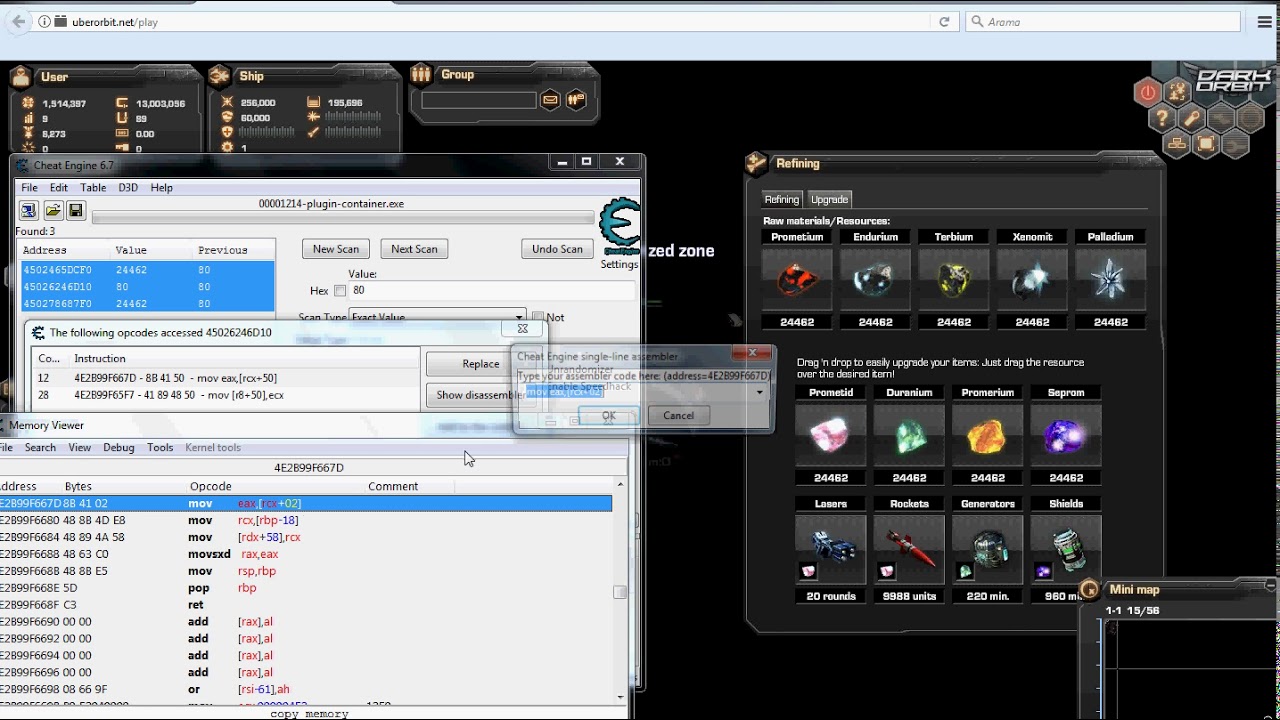Click the Group members message icon

click(576, 100)
